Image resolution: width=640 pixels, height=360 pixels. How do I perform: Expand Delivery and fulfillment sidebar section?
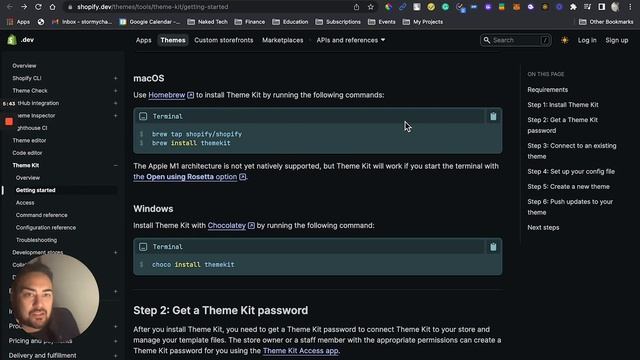pyautogui.click(x=116, y=356)
